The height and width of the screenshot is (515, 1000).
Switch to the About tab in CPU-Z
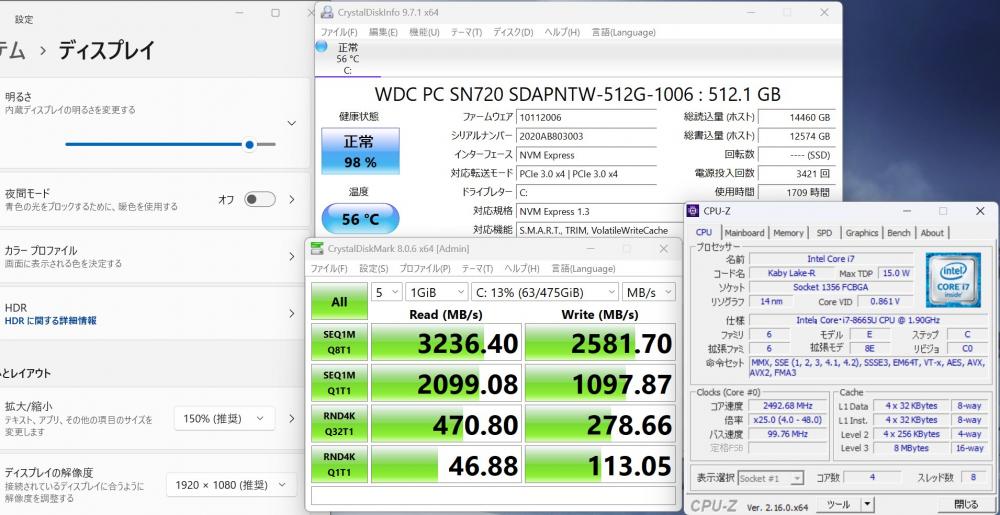pyautogui.click(x=932, y=233)
